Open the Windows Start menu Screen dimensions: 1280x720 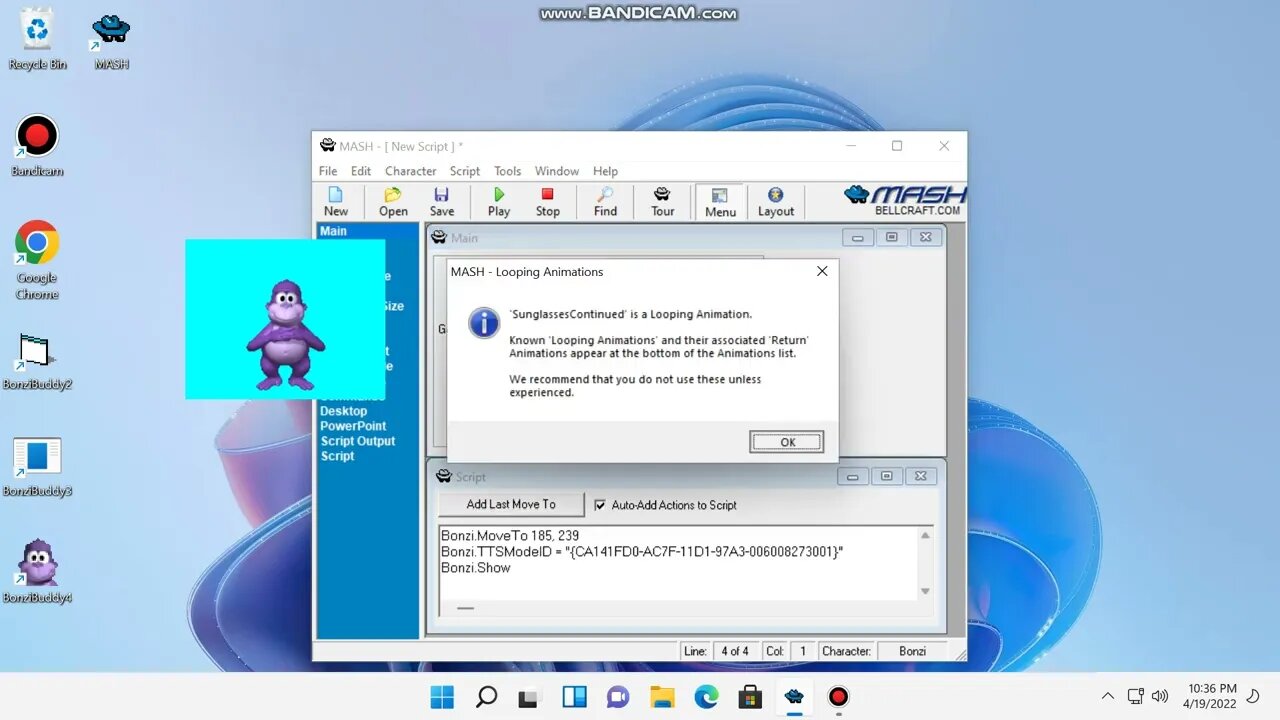click(x=442, y=697)
